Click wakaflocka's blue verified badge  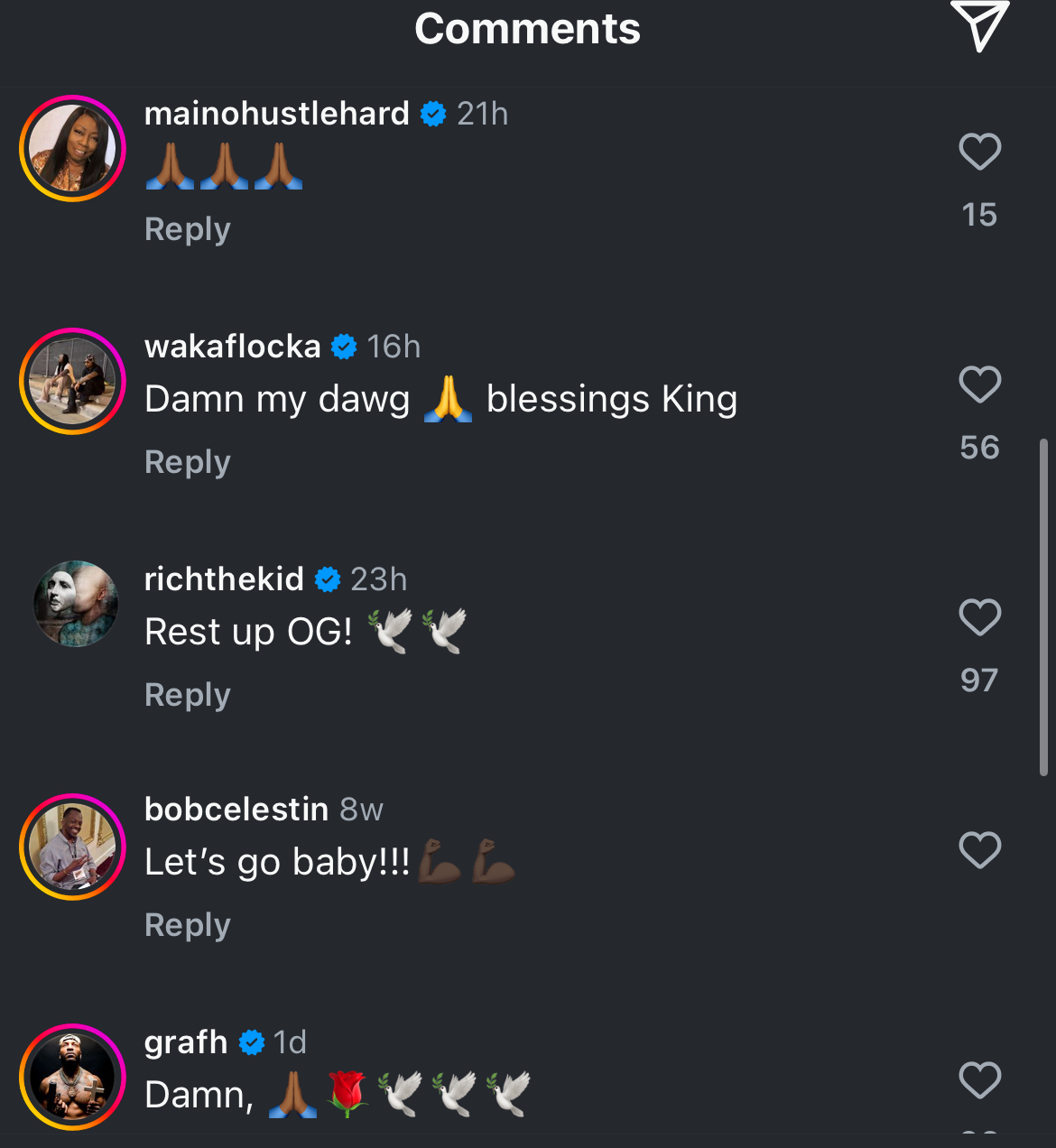pos(344,347)
